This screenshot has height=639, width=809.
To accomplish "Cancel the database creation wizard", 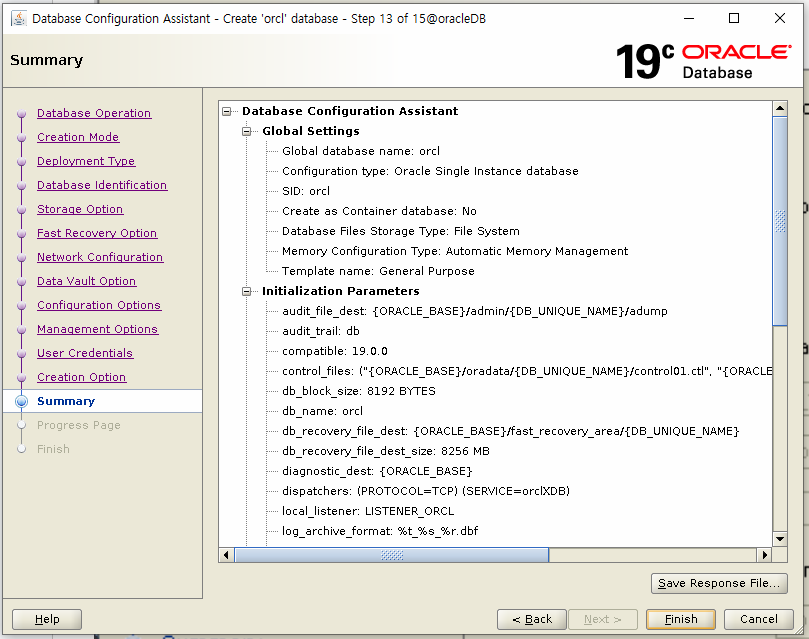I will pos(758,619).
